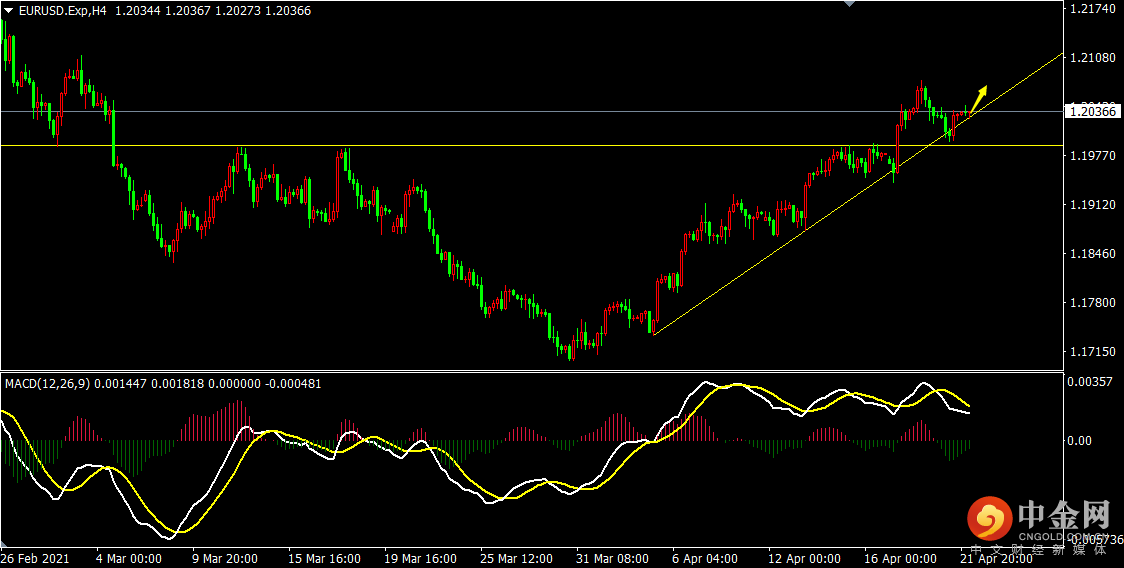Click the 1.17150 price scale label
Viewport: 1124px width, 568px height.
click(1093, 352)
